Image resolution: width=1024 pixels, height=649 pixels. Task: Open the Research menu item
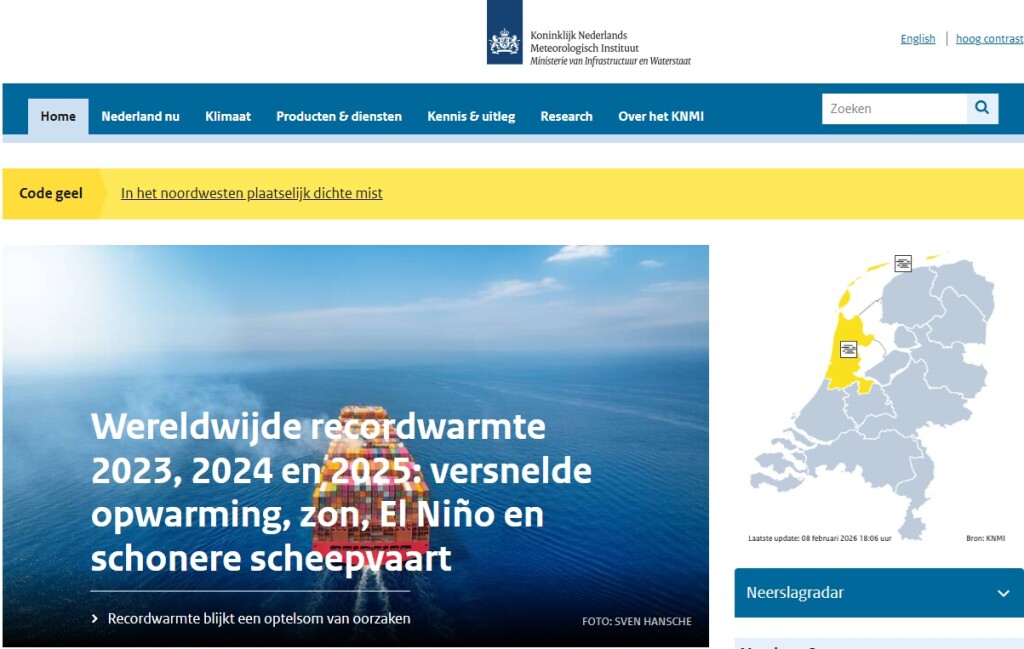click(566, 116)
